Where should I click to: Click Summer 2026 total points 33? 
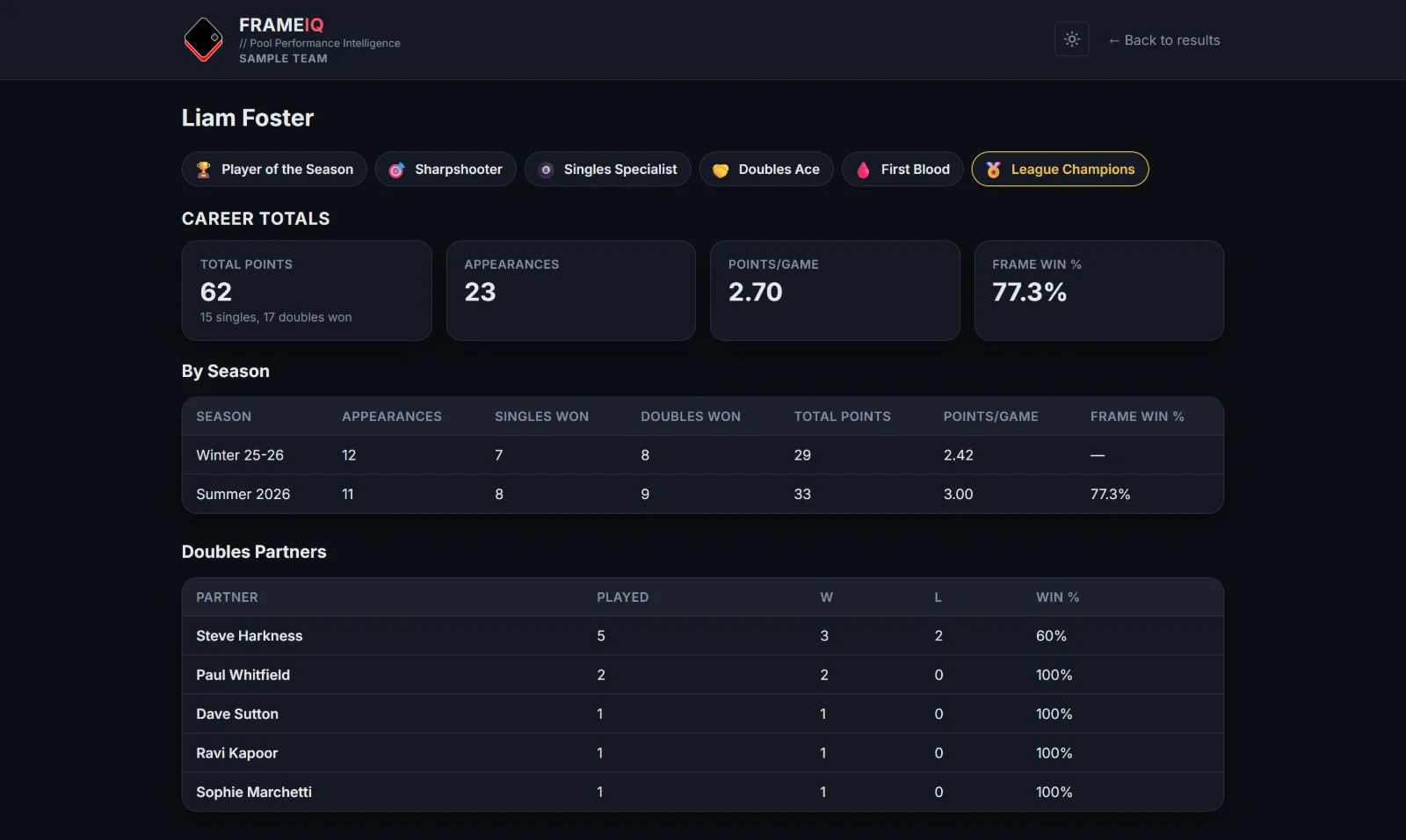pyautogui.click(x=802, y=495)
